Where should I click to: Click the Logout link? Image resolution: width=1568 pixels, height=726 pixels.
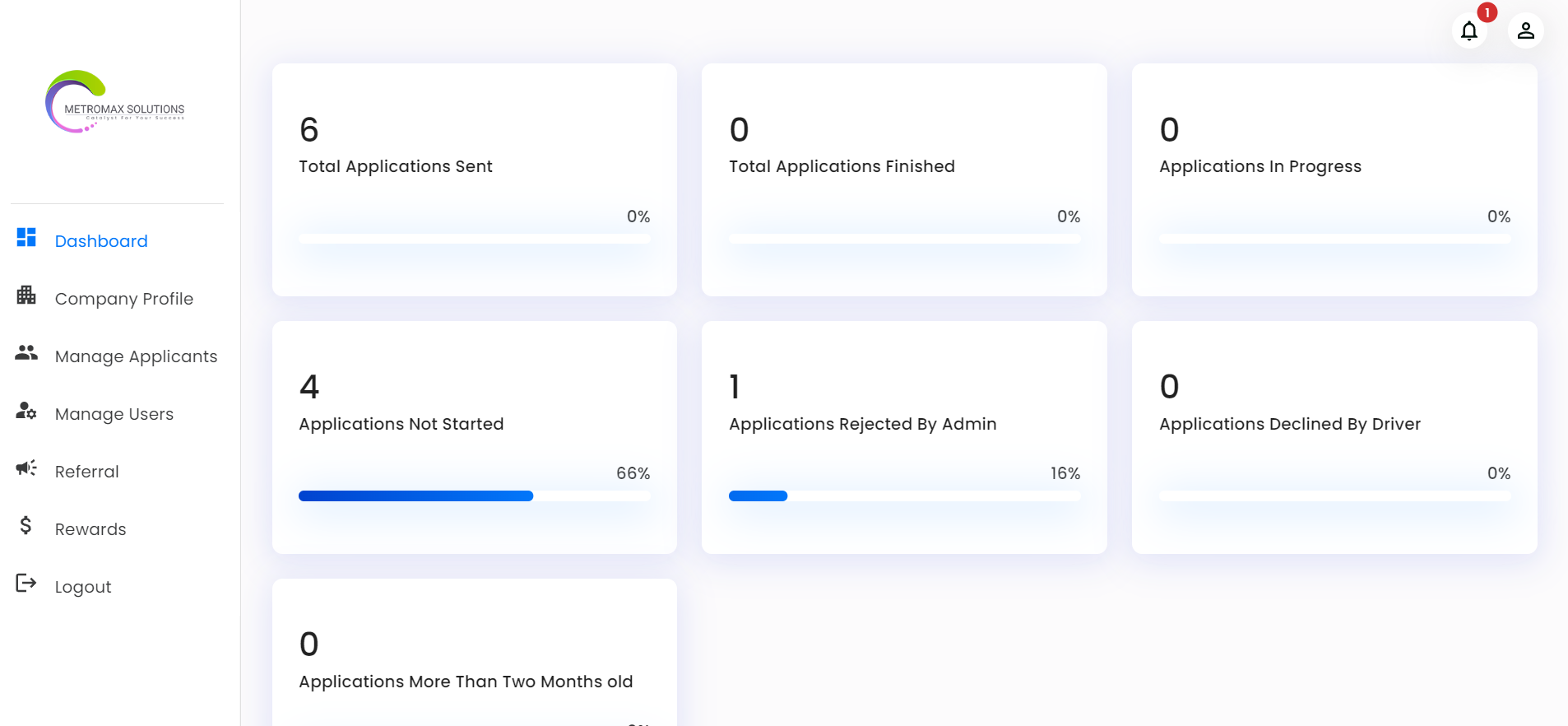tap(83, 587)
